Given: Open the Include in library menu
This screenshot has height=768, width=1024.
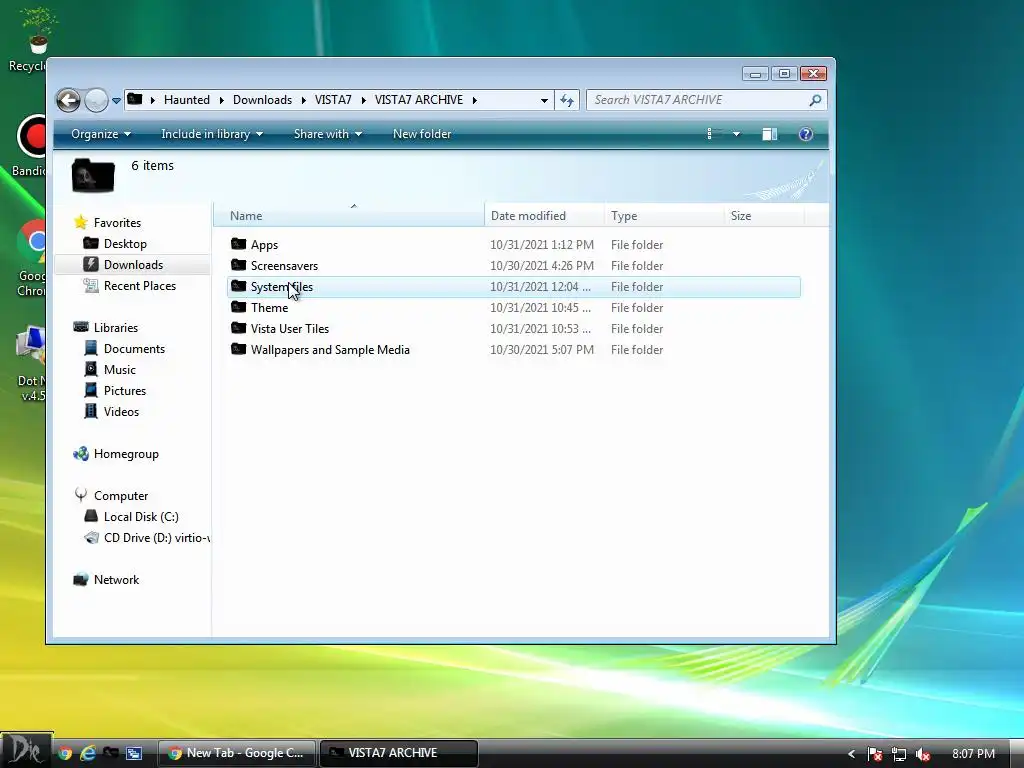Looking at the screenshot, I should click(212, 134).
